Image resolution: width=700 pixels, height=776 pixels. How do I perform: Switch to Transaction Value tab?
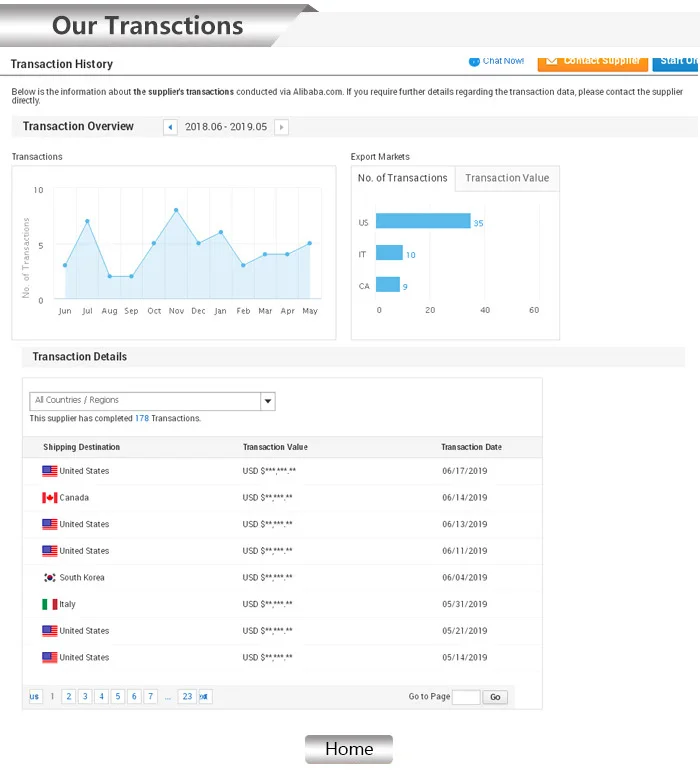click(x=507, y=178)
